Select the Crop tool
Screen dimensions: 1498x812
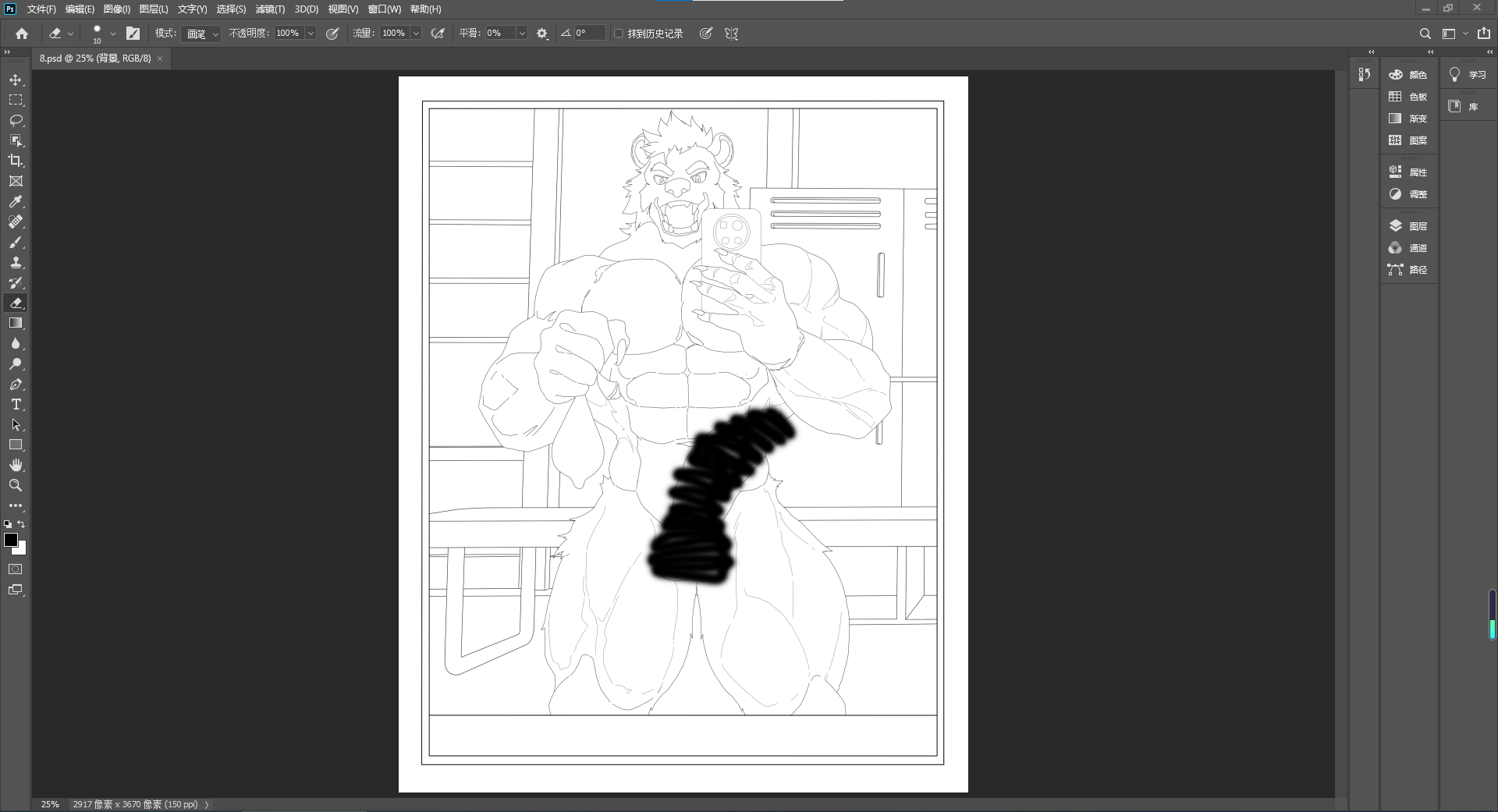coord(16,161)
